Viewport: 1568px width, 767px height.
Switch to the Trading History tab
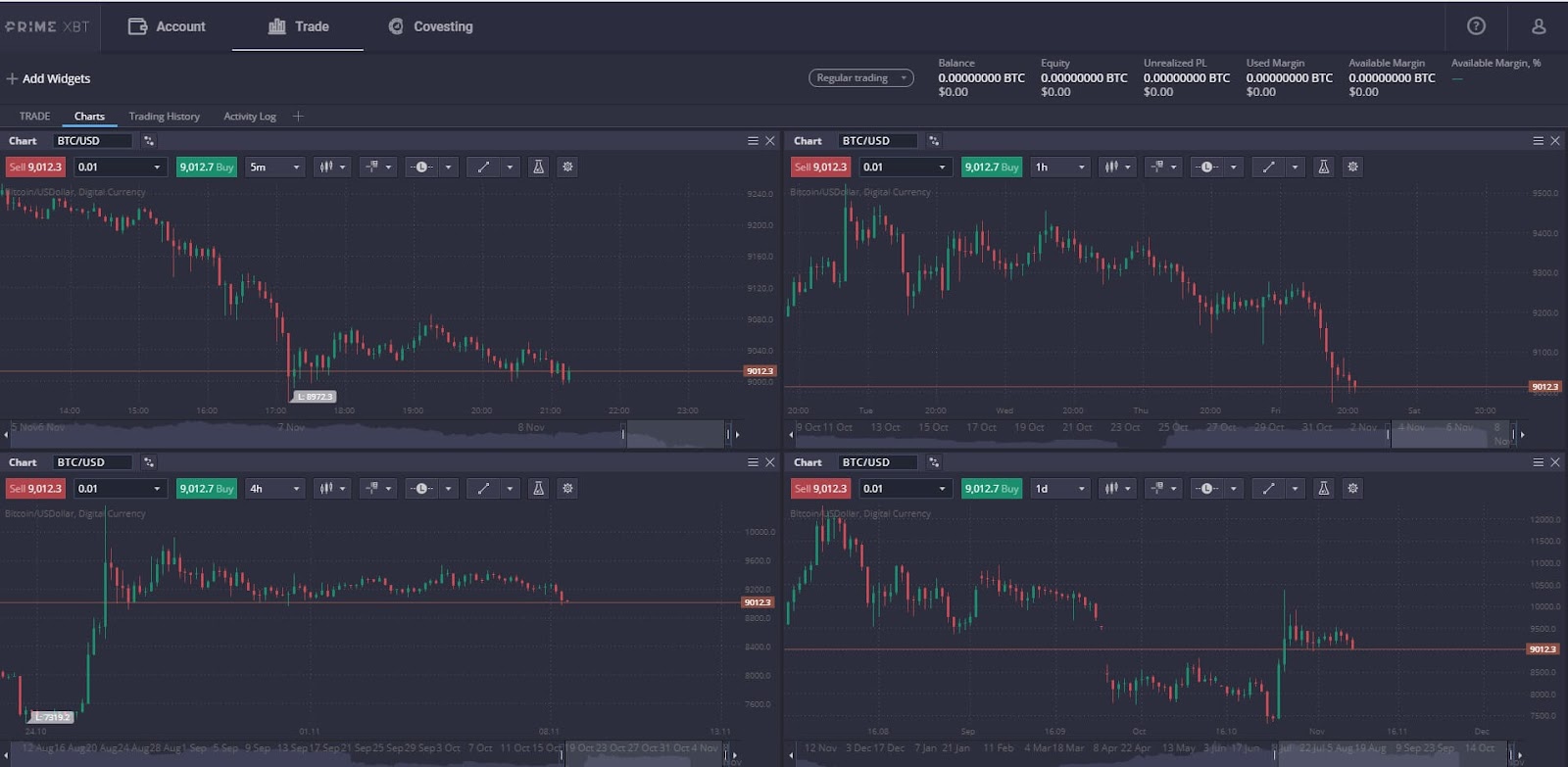pyautogui.click(x=164, y=117)
